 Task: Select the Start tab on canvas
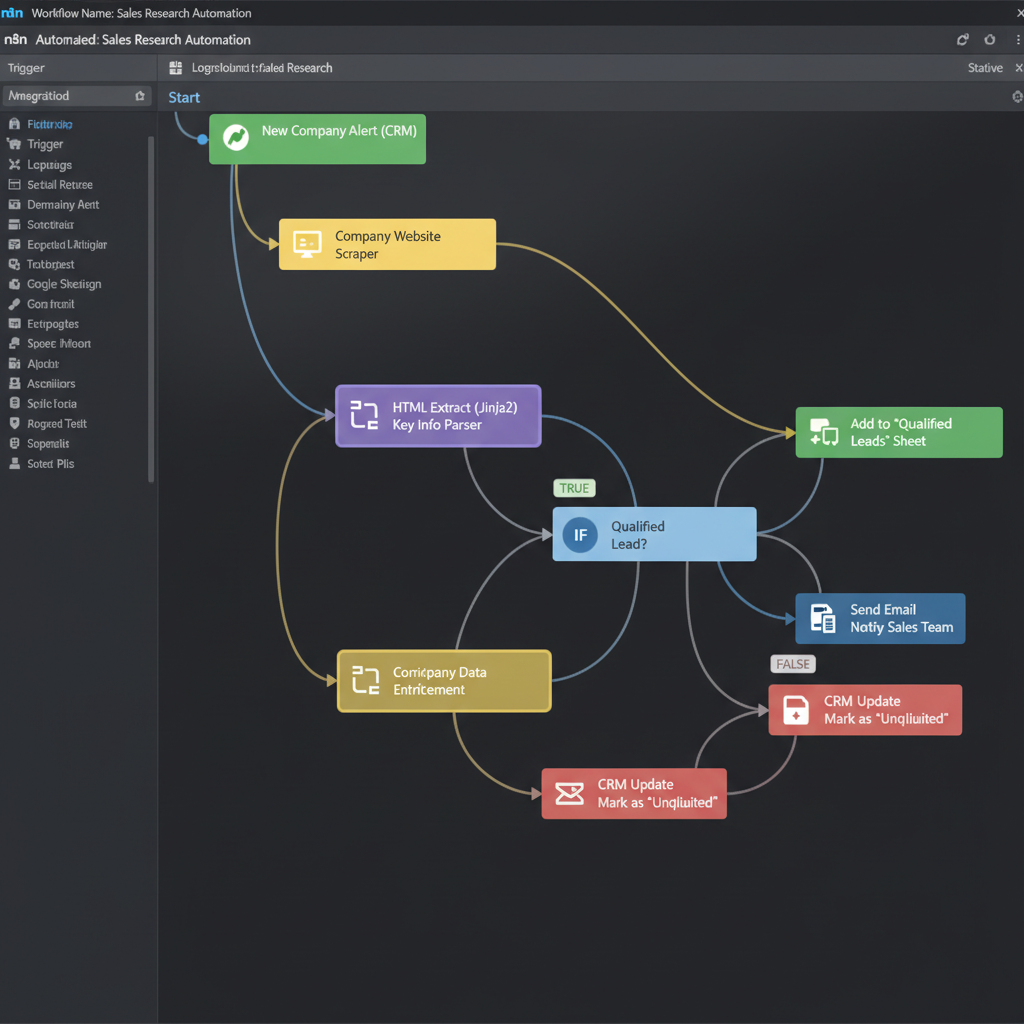pyautogui.click(x=184, y=97)
